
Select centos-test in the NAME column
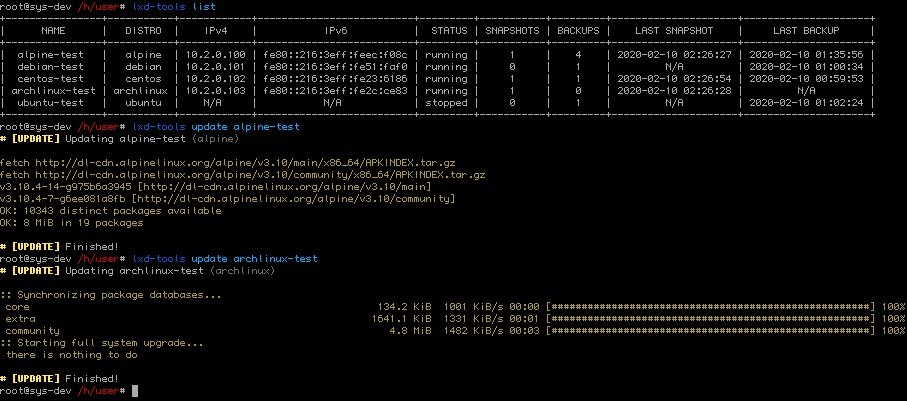click(50, 79)
